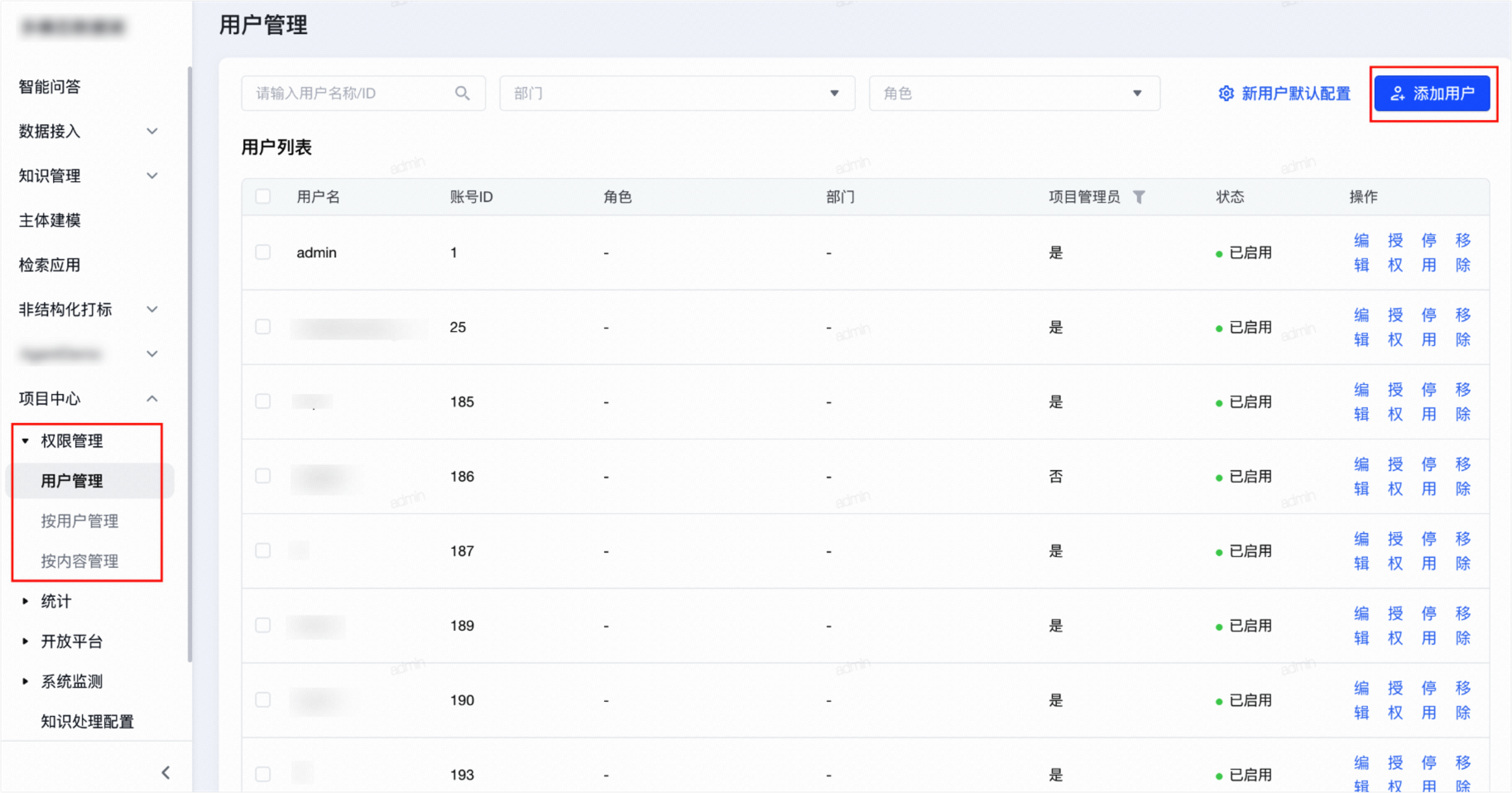Click 授权 for account ID 185
Viewport: 1512px width, 793px height.
pos(1395,401)
